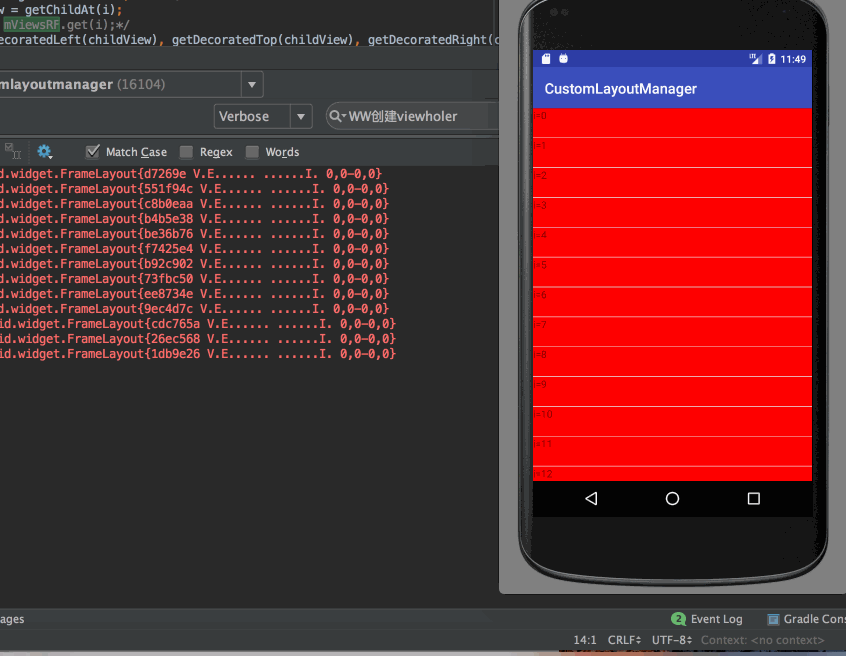The width and height of the screenshot is (846, 656).
Task: Click the pin icon at far left of find toolbar
Action: [x=12, y=151]
